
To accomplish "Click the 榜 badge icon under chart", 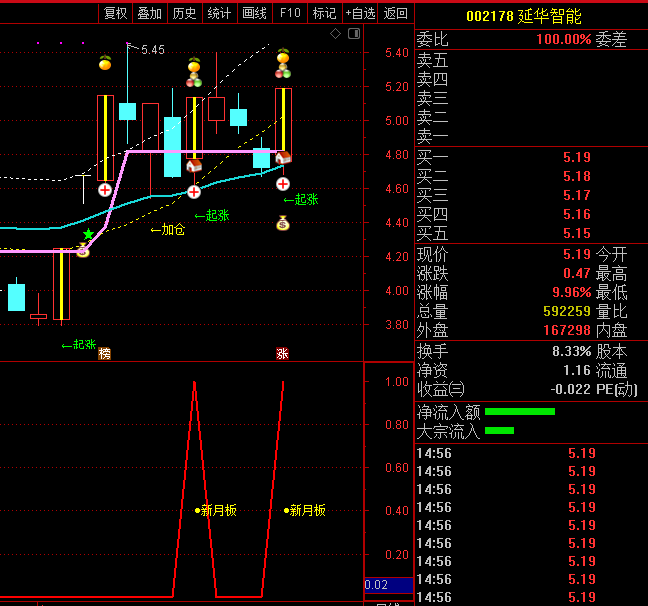I will pos(104,354).
